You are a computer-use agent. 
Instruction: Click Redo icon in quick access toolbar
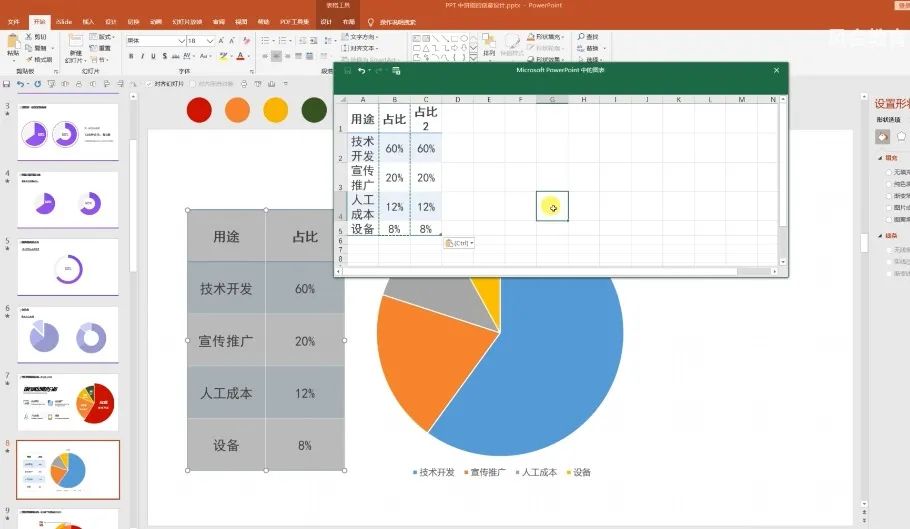pyautogui.click(x=37, y=84)
